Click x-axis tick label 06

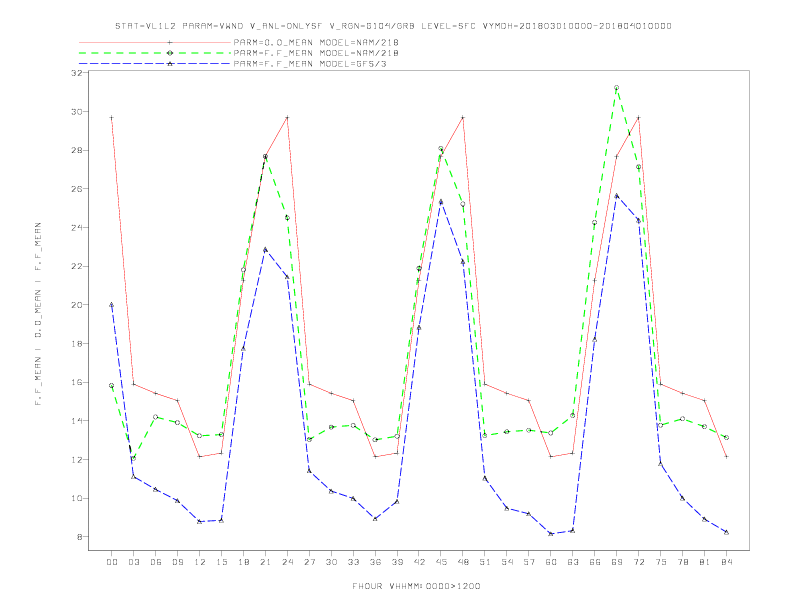(x=156, y=562)
